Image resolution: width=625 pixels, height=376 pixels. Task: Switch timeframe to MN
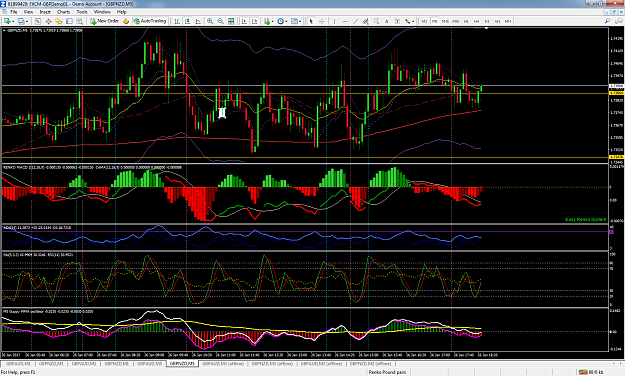pos(508,21)
